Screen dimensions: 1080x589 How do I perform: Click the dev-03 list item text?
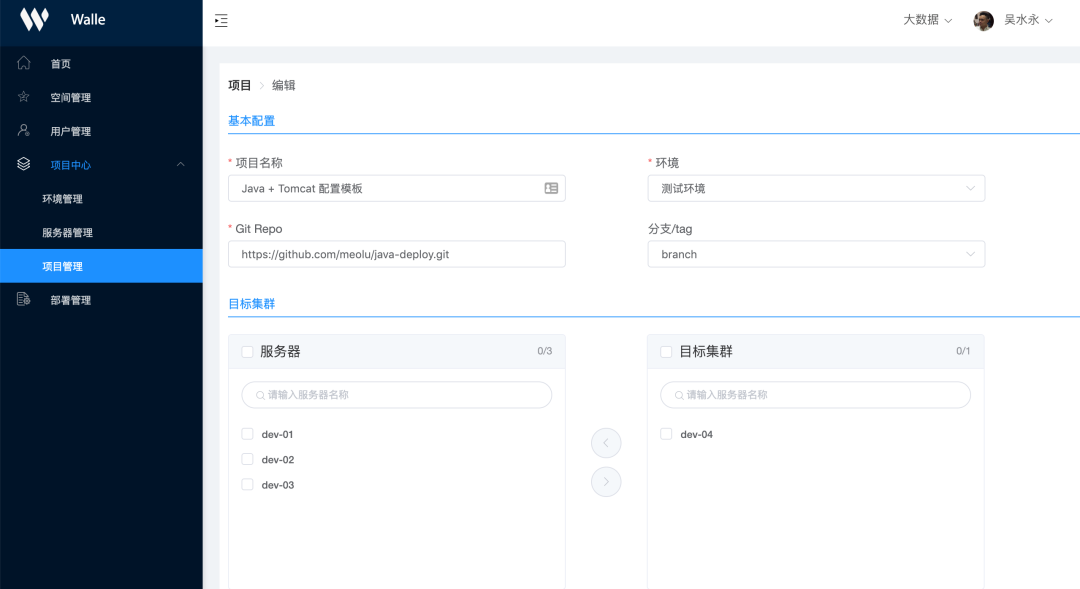point(278,485)
